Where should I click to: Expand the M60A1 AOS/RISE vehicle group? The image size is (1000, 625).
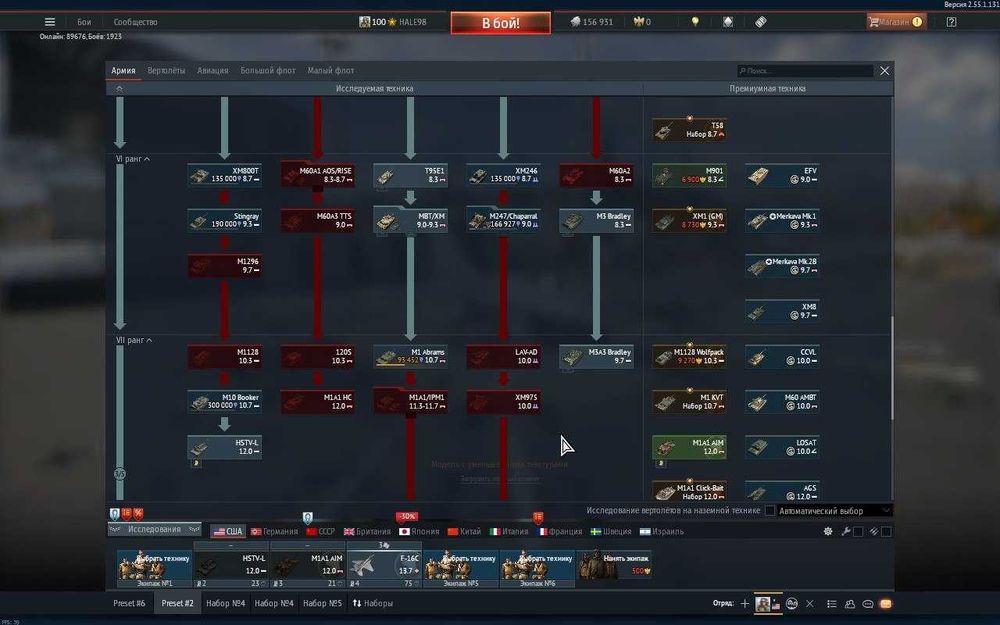click(318, 175)
